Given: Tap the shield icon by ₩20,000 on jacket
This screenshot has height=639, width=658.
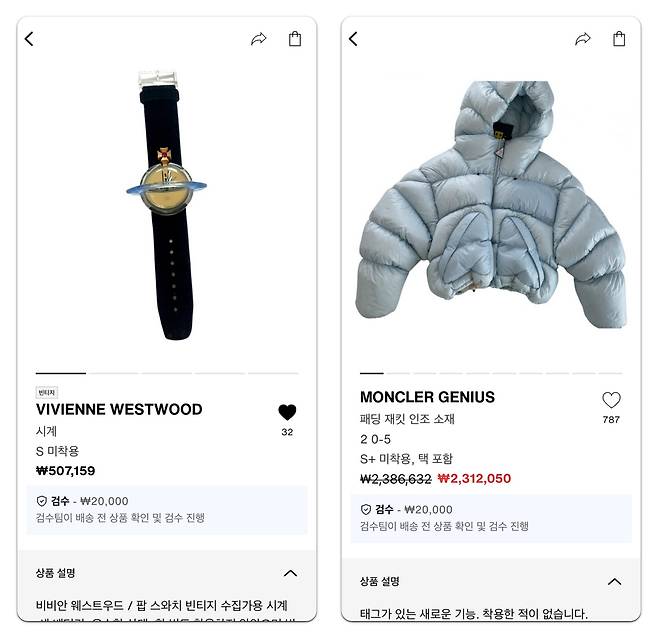Looking at the screenshot, I should pos(366,509).
